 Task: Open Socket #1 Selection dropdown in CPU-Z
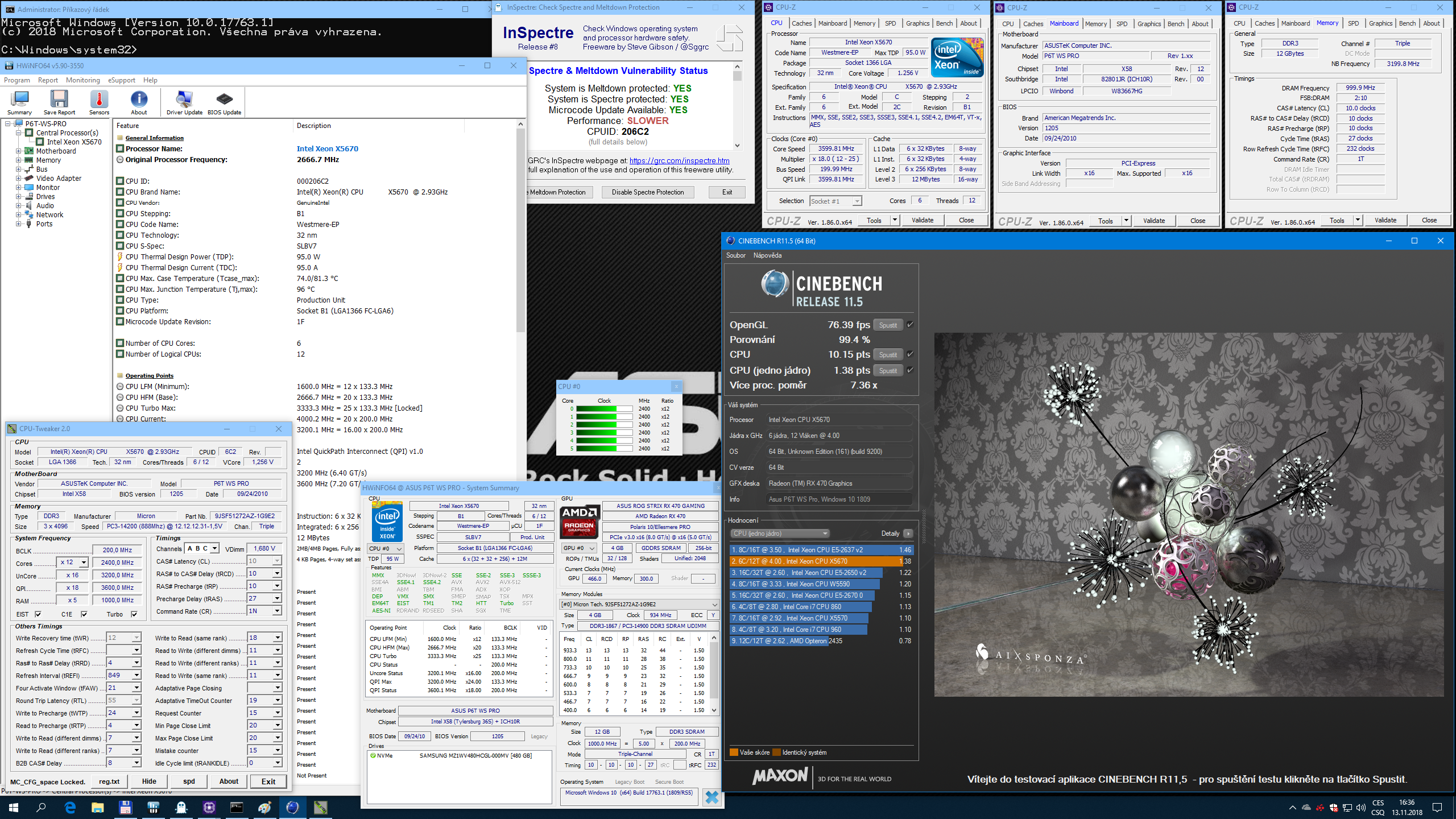836,201
